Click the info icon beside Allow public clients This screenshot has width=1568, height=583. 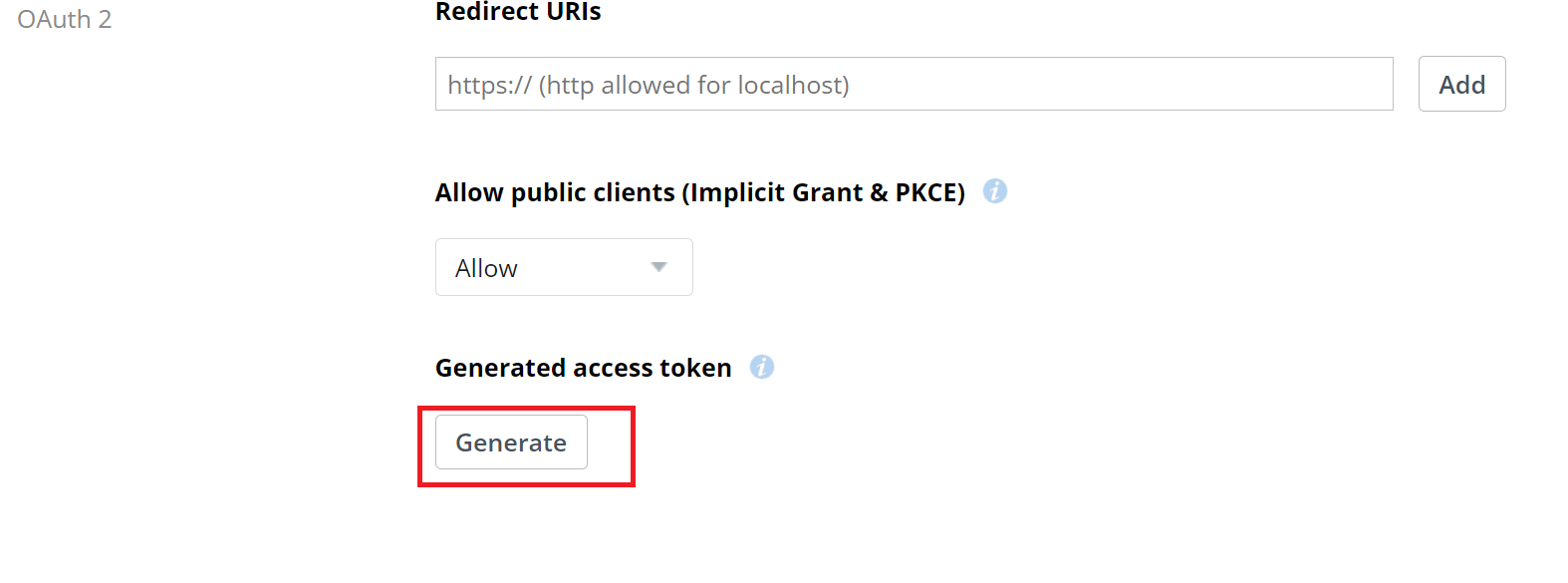point(994,191)
